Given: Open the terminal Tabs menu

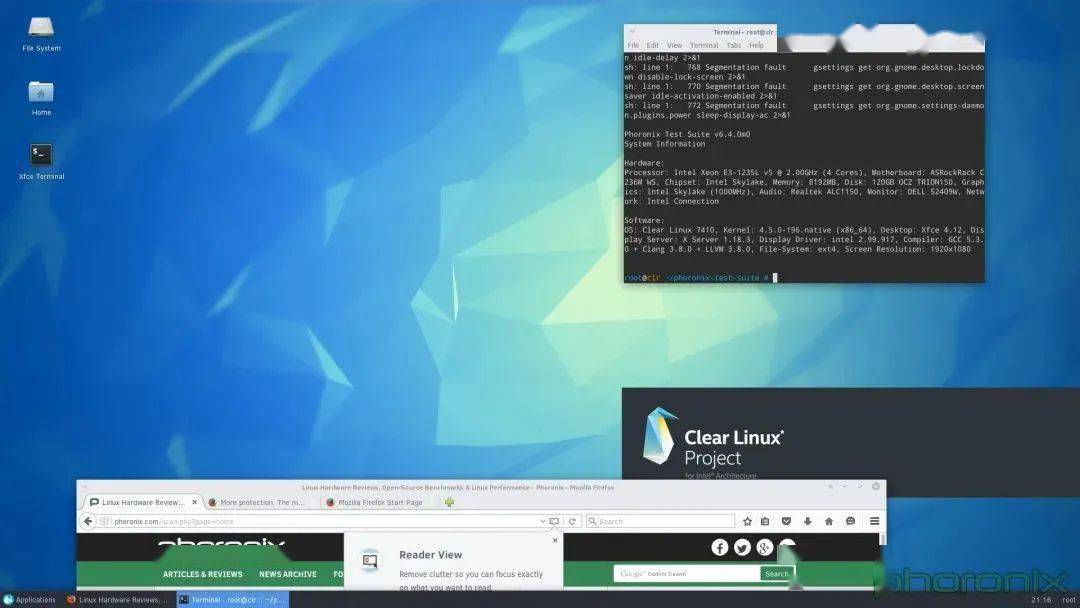Looking at the screenshot, I should 734,45.
